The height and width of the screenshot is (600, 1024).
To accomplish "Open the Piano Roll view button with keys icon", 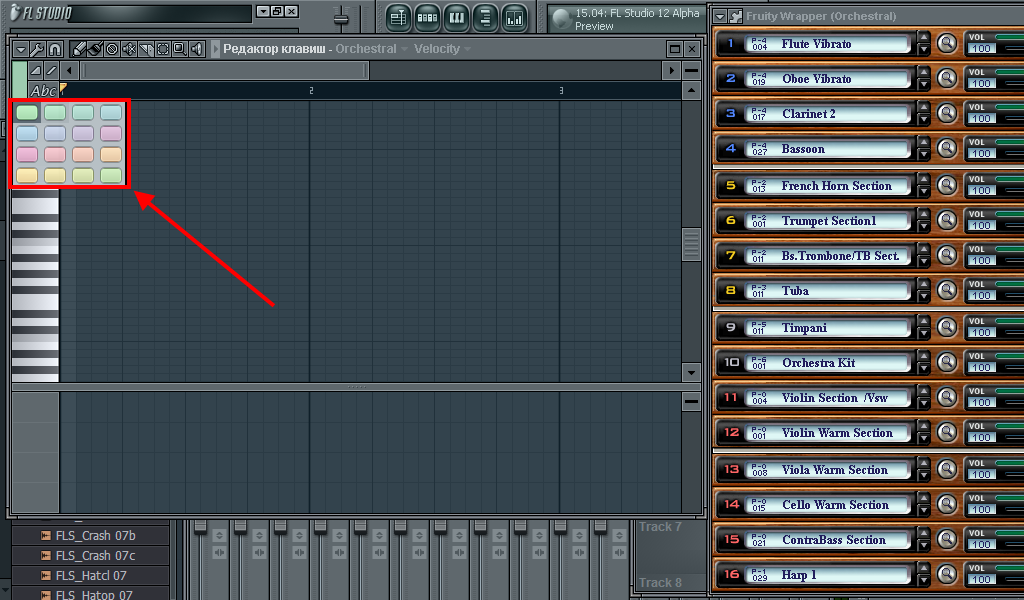I will (x=456, y=18).
